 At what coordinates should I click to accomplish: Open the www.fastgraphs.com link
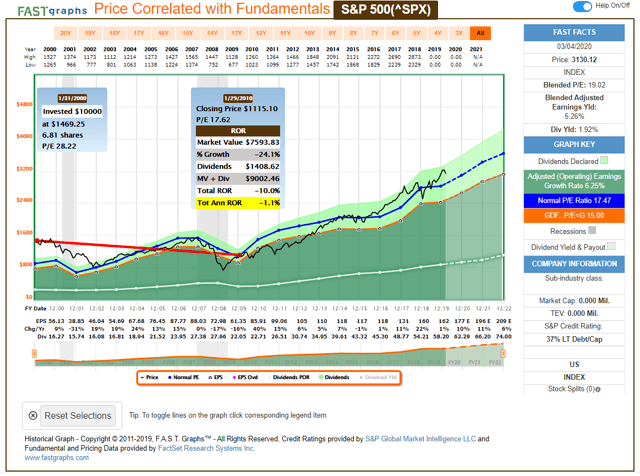coord(57,458)
